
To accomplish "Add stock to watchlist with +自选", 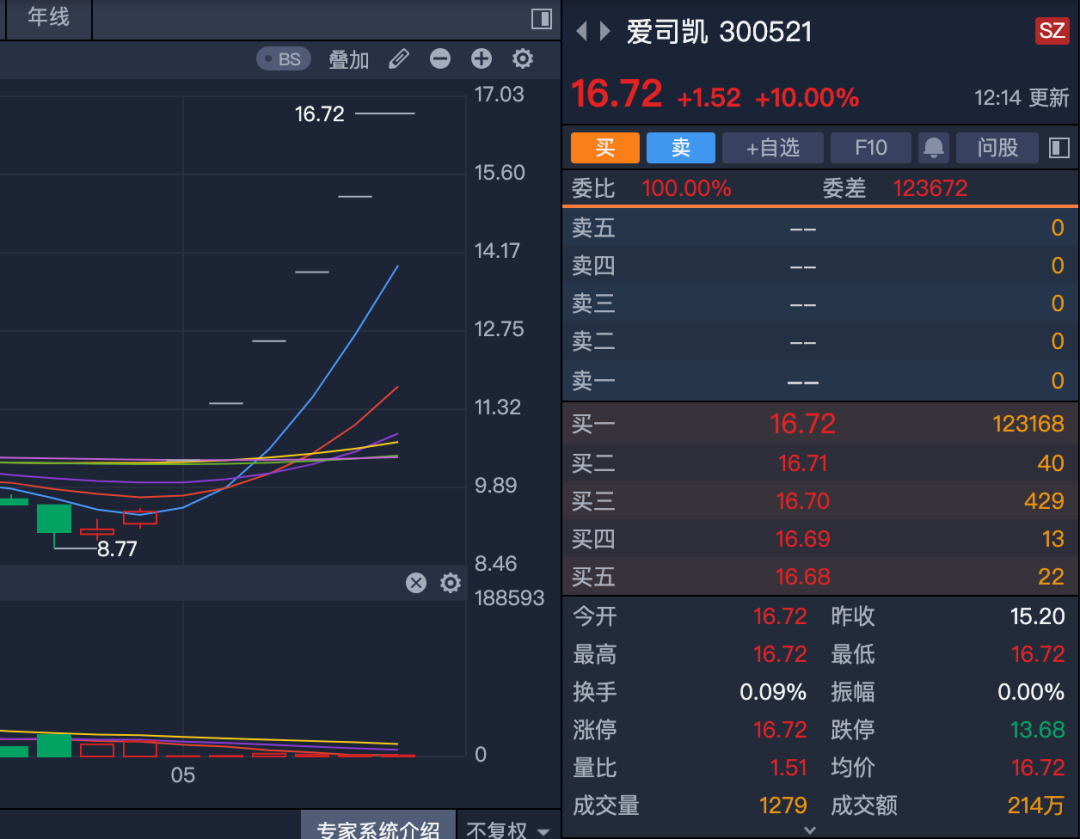I will (x=773, y=148).
